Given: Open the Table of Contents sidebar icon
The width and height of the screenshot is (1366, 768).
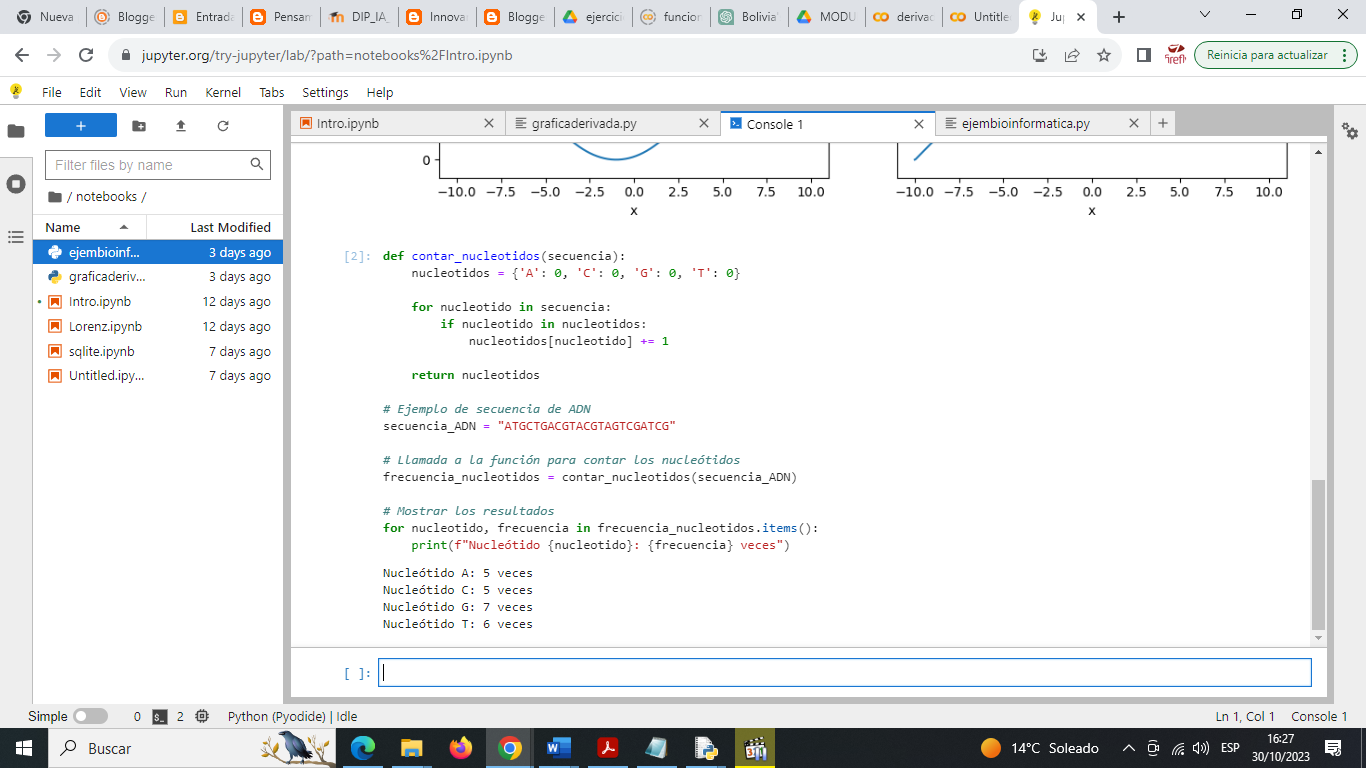Looking at the screenshot, I should point(16,237).
